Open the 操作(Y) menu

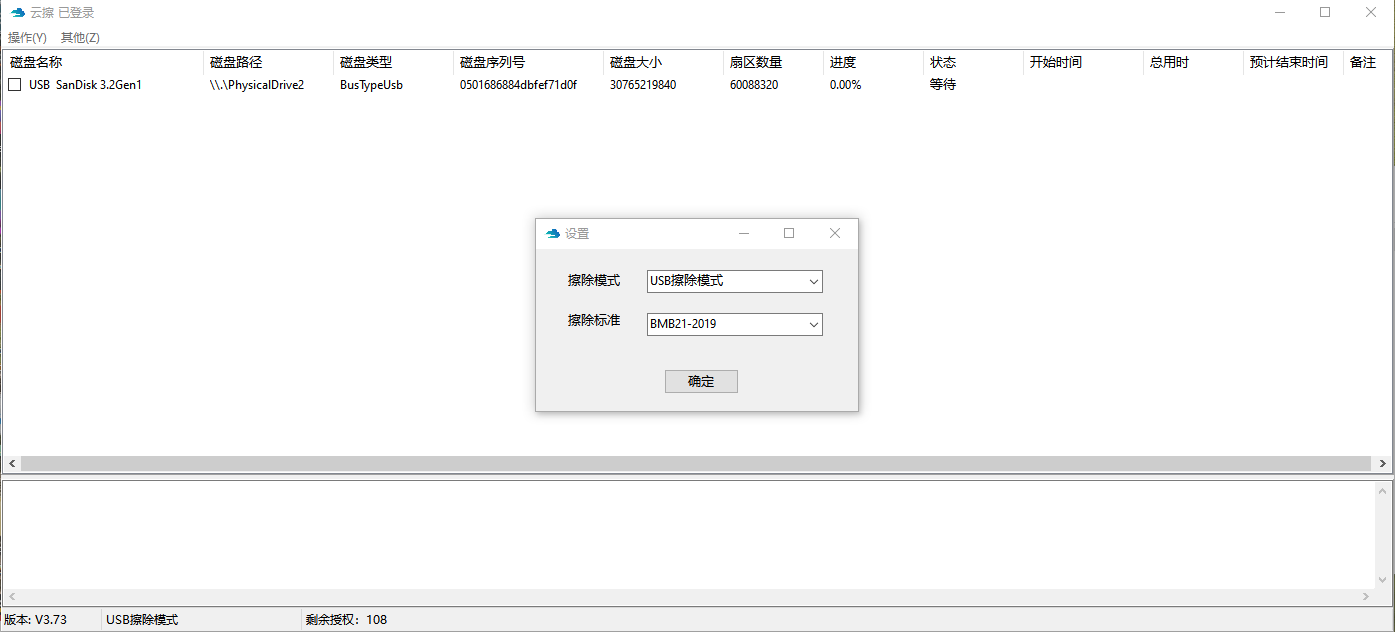[x=27, y=37]
